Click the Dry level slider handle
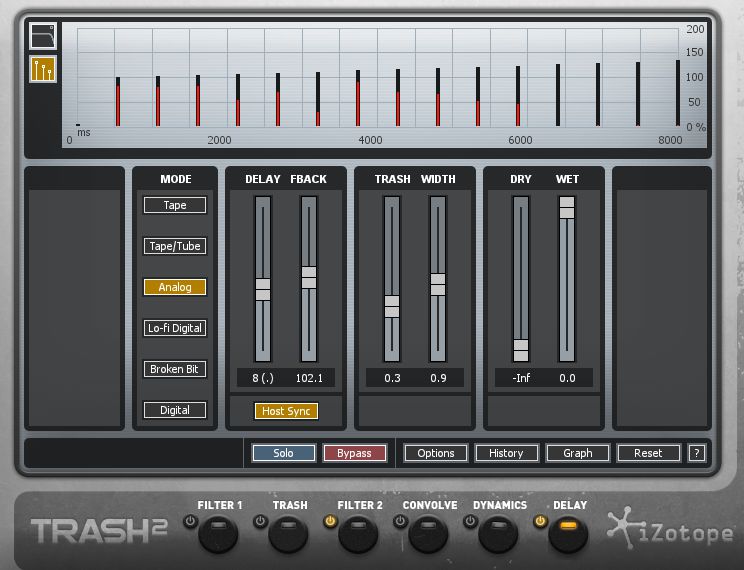 [x=521, y=351]
